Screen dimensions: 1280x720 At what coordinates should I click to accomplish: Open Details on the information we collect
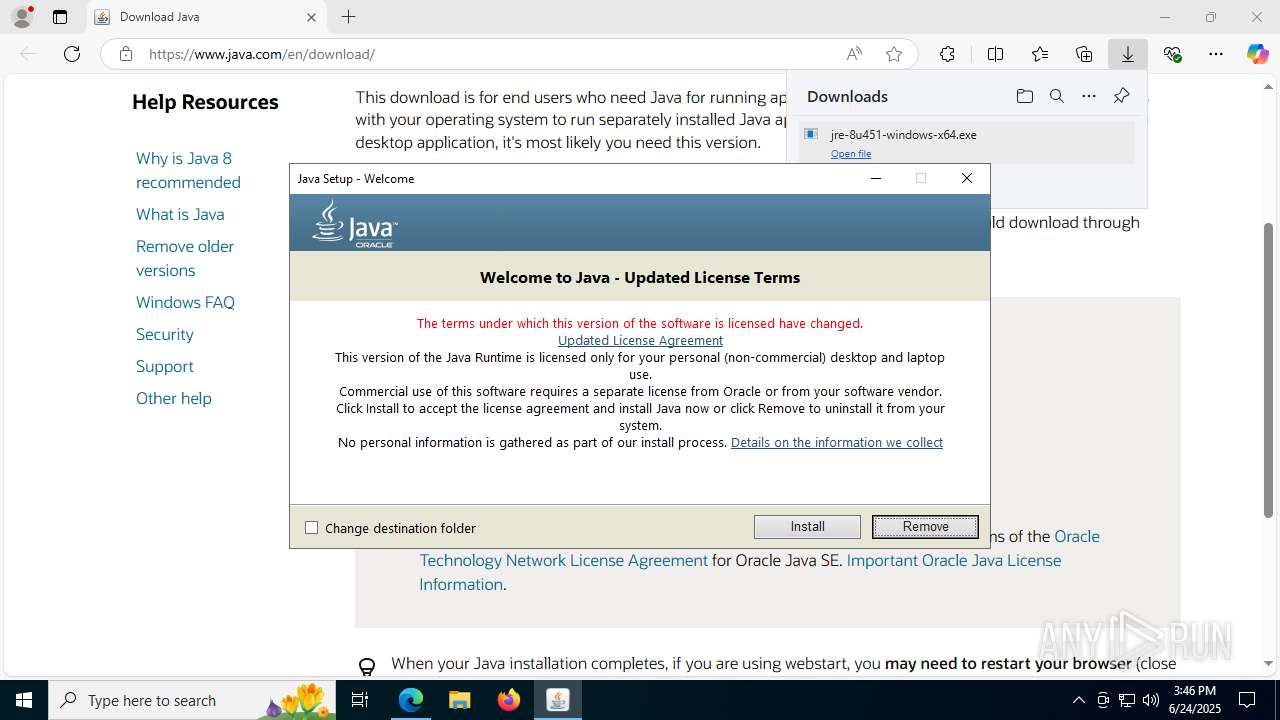pyautogui.click(x=837, y=443)
